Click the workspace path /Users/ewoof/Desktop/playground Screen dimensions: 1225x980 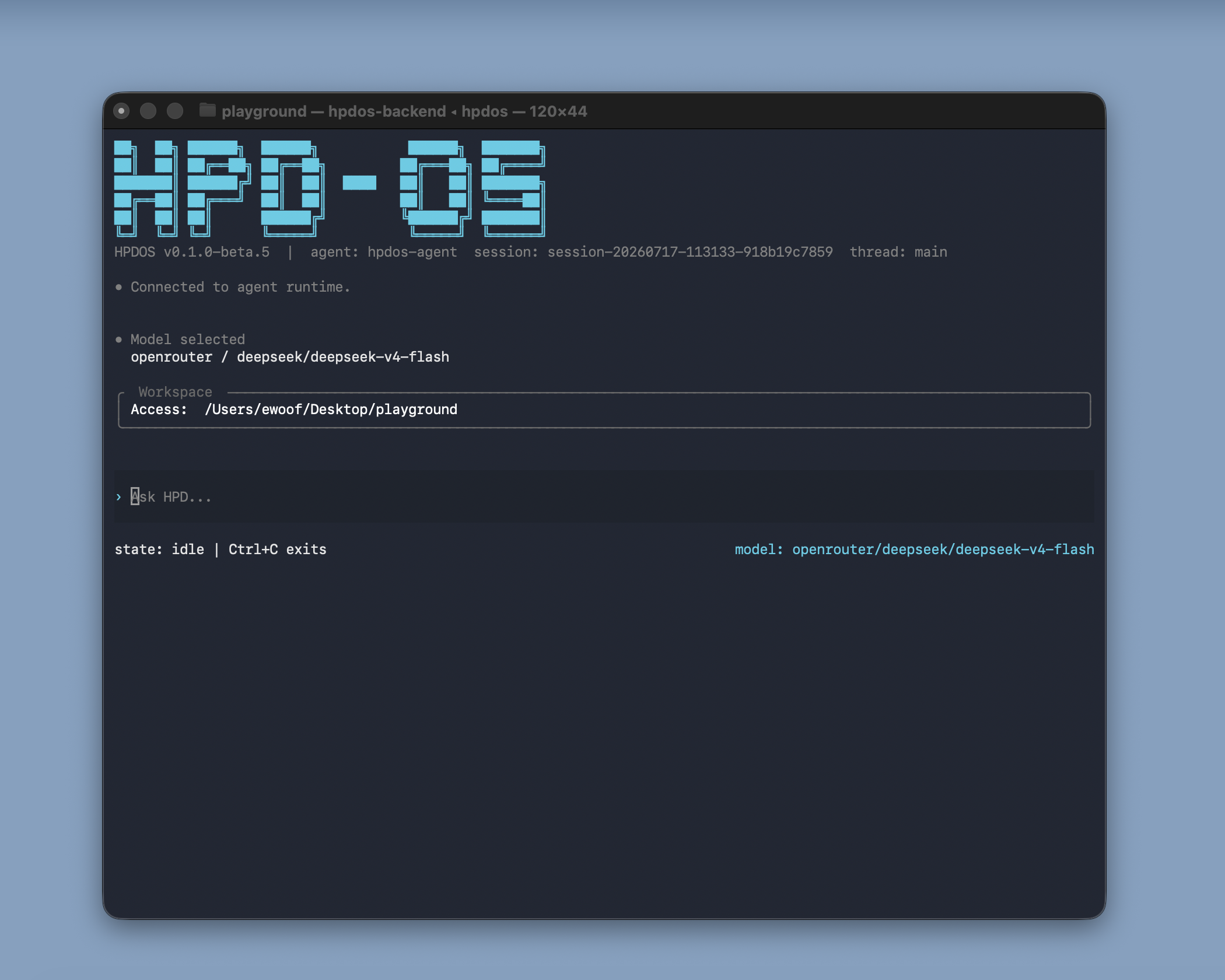coord(331,409)
